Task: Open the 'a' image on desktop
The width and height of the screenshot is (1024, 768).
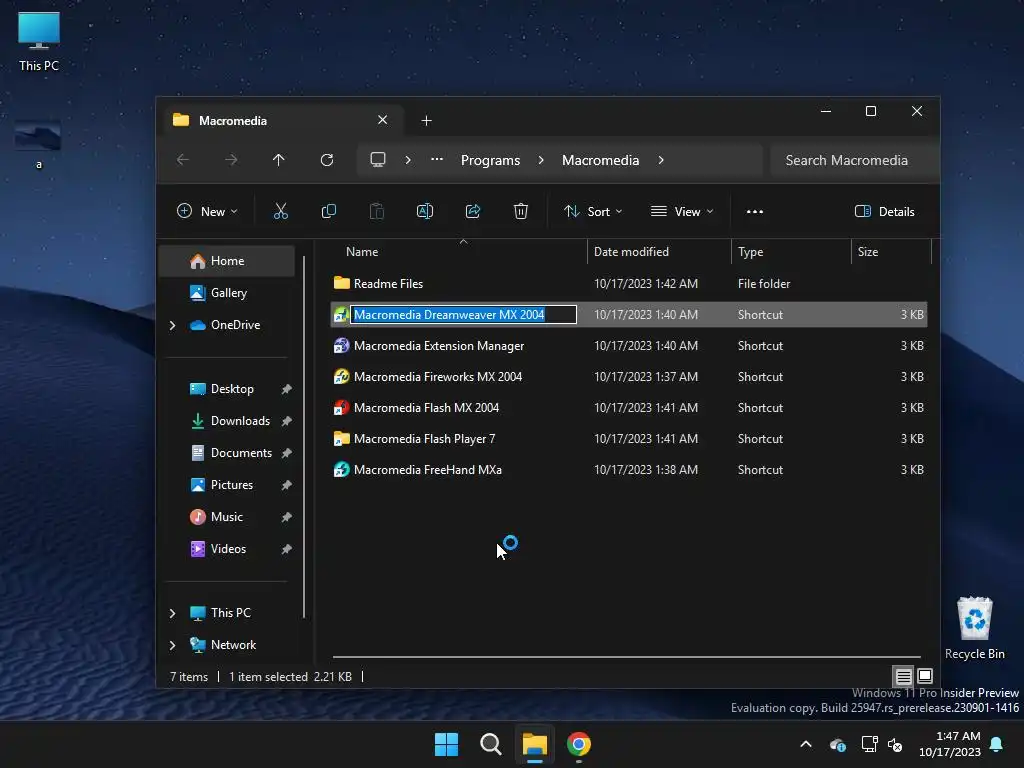Action: pyautogui.click(x=38, y=145)
